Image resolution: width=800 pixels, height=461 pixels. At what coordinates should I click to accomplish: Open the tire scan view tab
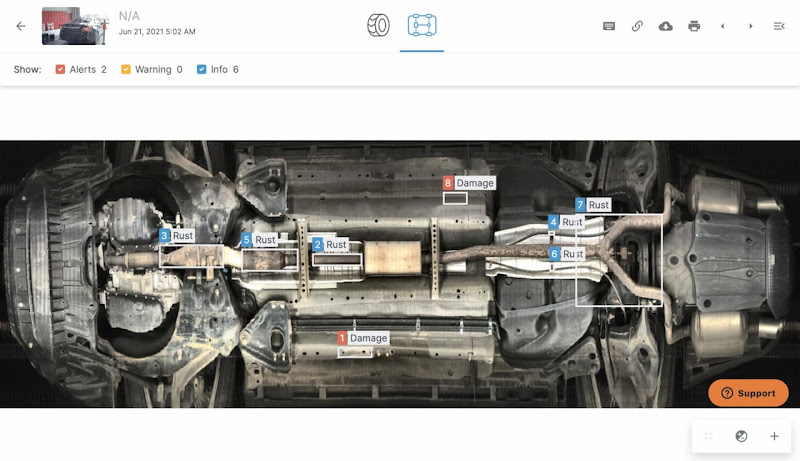[378, 26]
